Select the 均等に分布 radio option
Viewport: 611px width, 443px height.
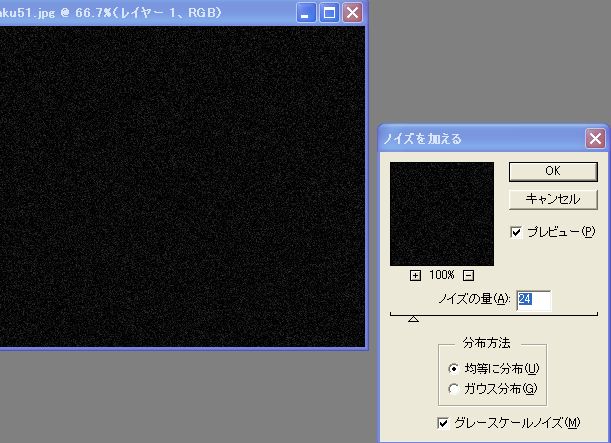pos(455,368)
